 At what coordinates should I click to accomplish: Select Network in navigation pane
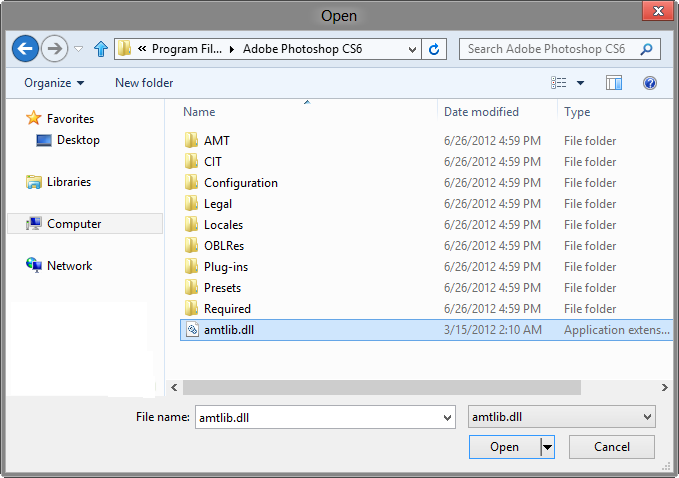tap(59, 265)
